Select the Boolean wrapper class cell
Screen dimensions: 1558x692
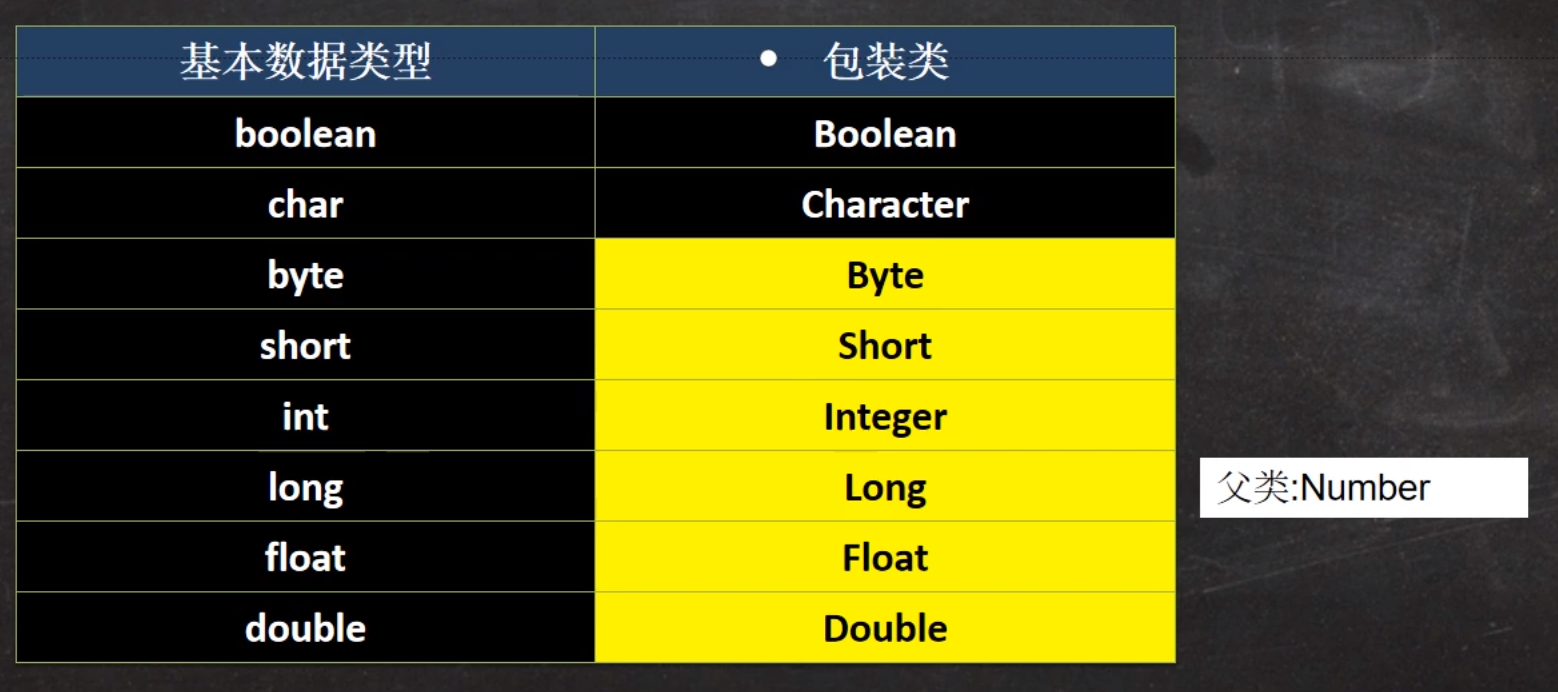(885, 133)
